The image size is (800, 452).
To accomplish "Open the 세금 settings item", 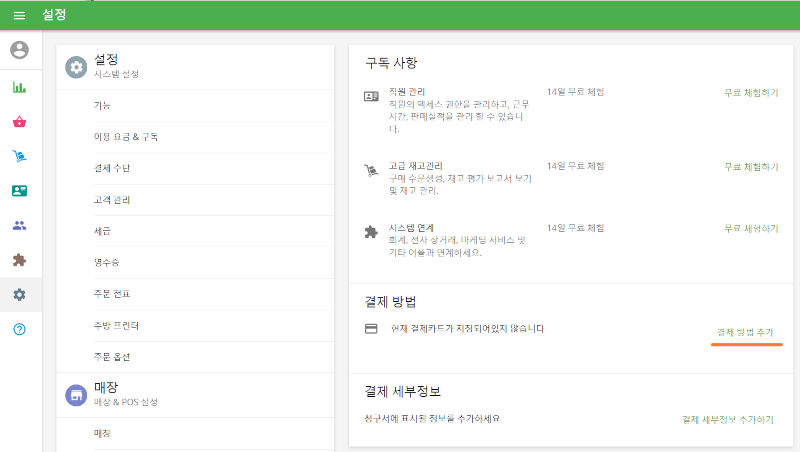I will click(102, 231).
